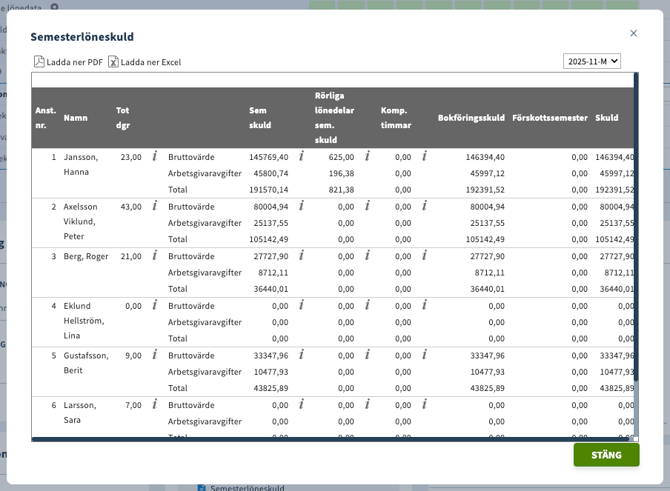Viewport: 670px width, 491px height.
Task: Show Tot dgr info for Jansson, Hanna
Action: [x=155, y=156]
